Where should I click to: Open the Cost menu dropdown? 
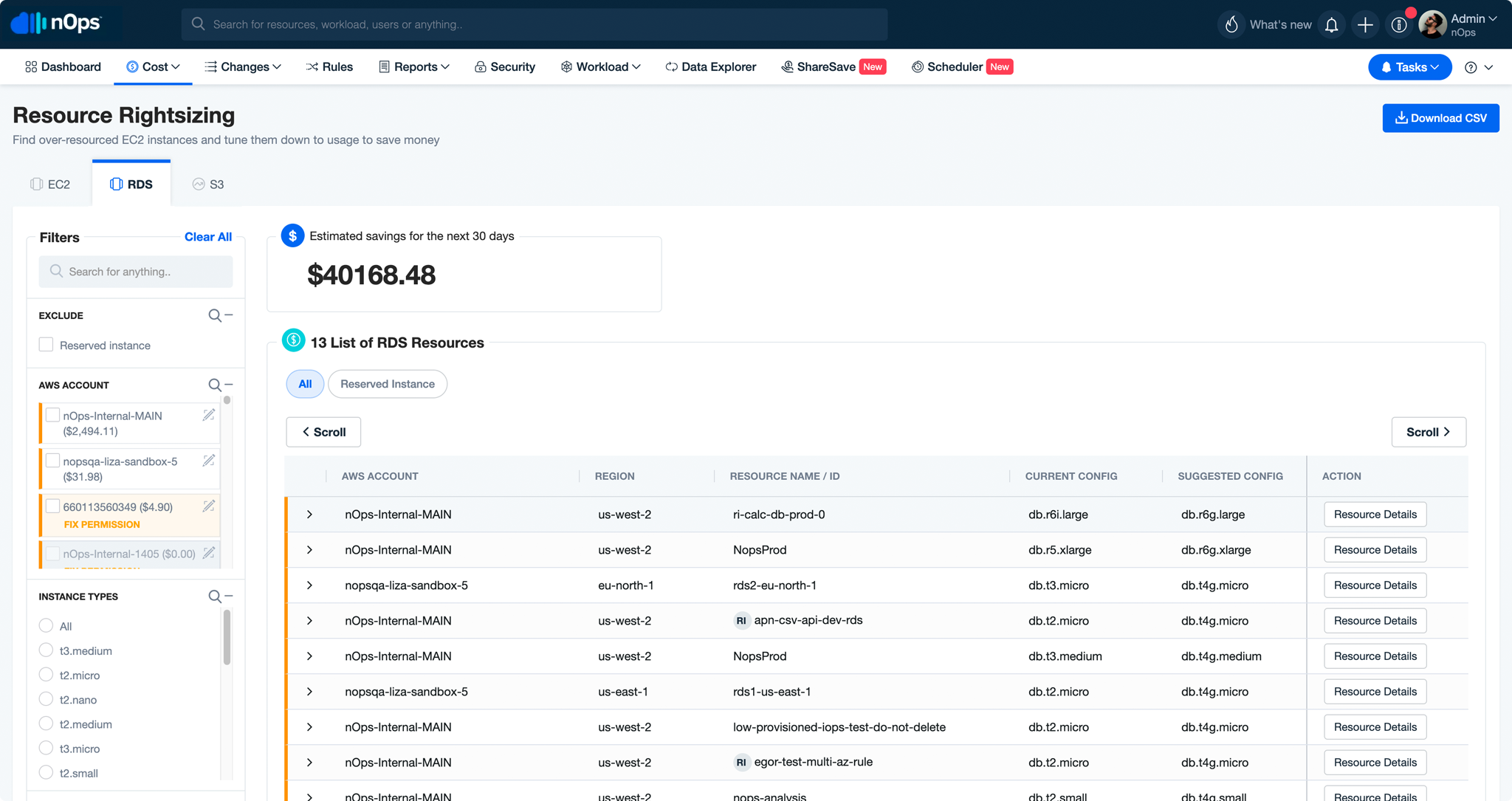[152, 66]
